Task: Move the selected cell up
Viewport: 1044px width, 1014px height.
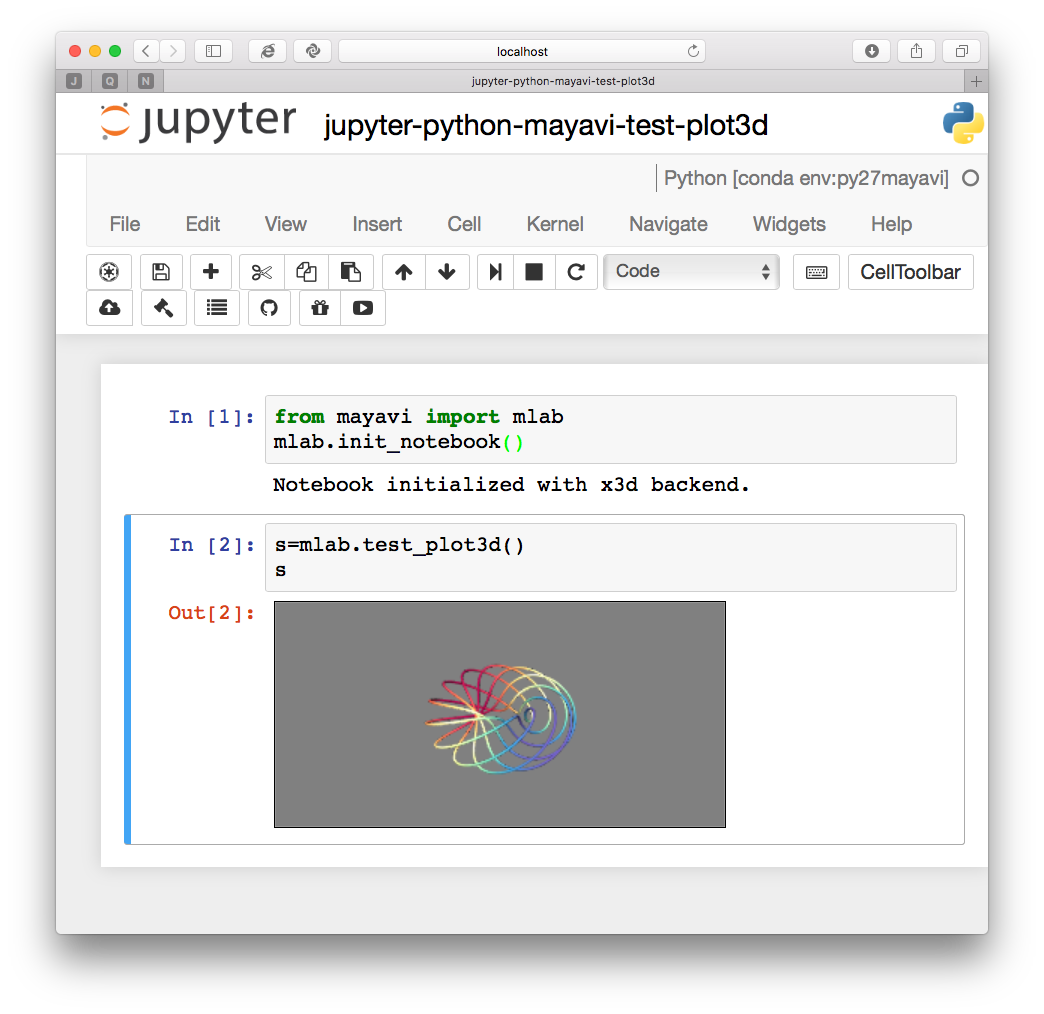Action: click(x=403, y=272)
